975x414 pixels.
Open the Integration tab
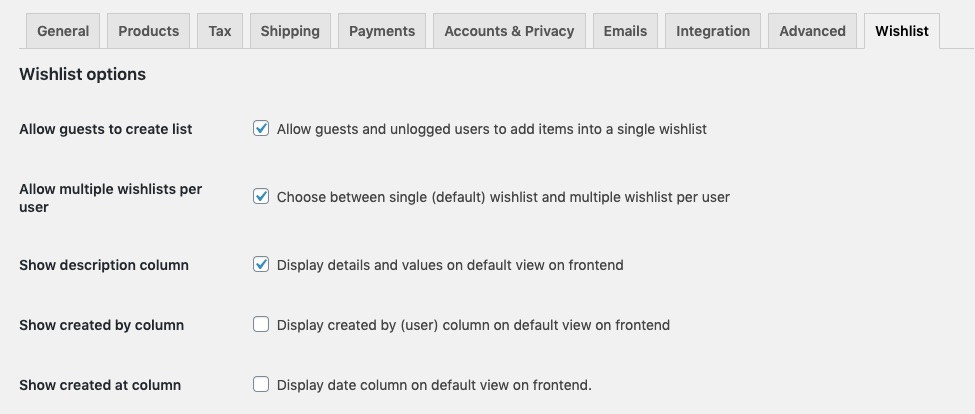pyautogui.click(x=713, y=31)
